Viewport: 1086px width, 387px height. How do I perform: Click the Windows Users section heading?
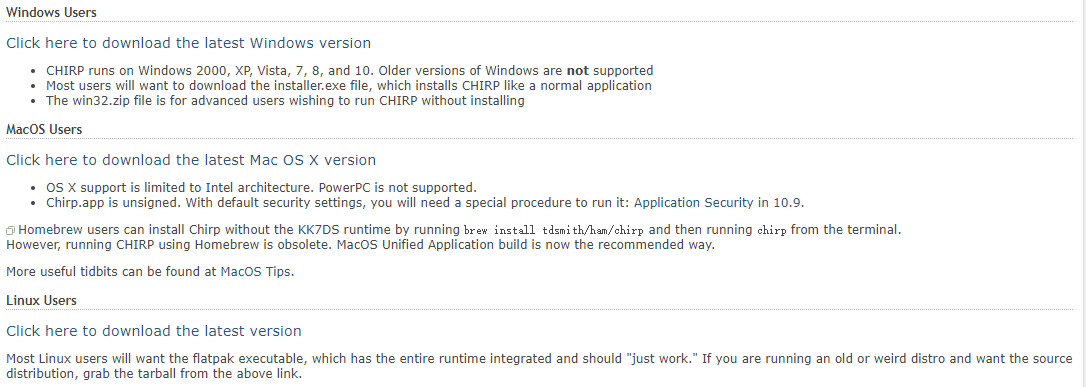51,12
